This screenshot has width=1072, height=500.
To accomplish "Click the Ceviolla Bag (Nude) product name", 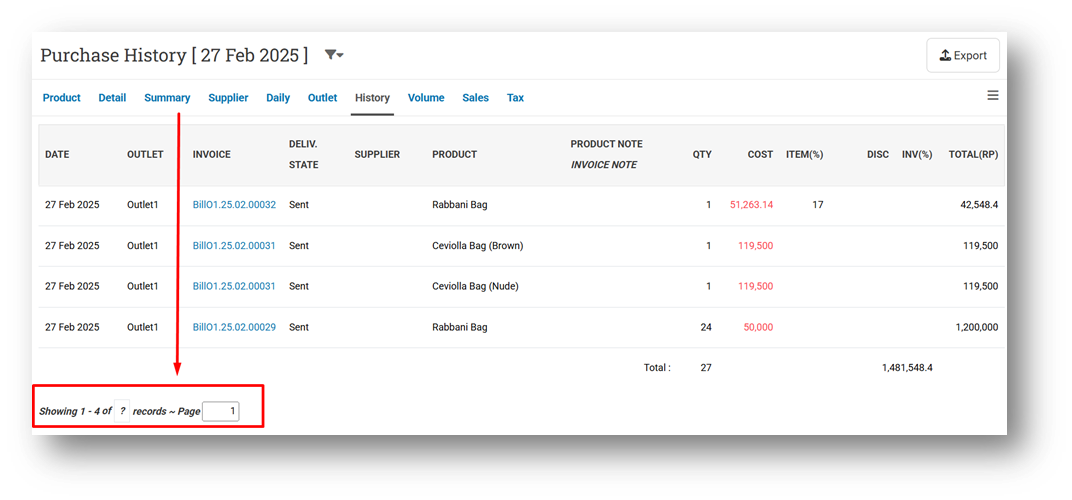I will click(475, 286).
